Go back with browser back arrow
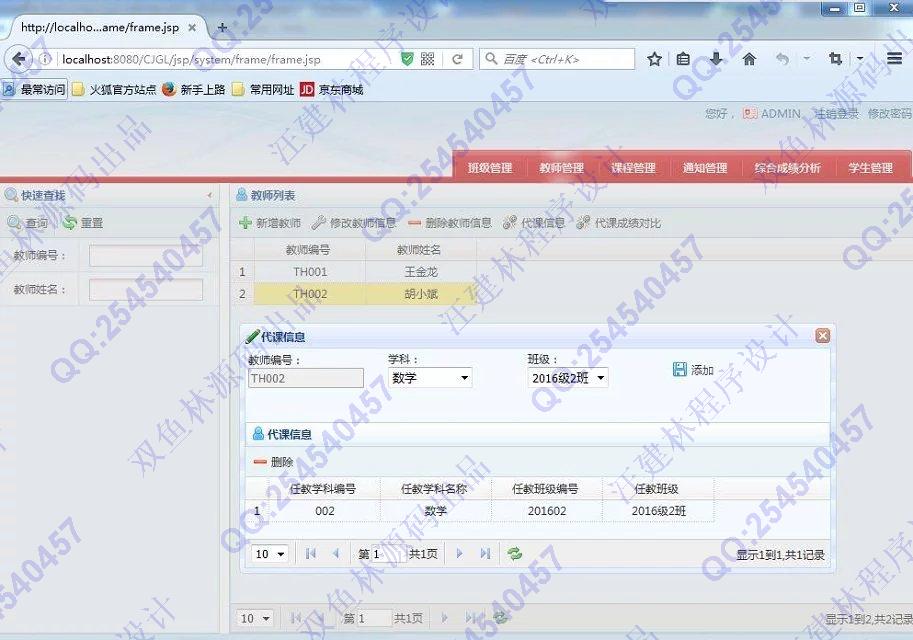The image size is (913, 640). (19, 59)
